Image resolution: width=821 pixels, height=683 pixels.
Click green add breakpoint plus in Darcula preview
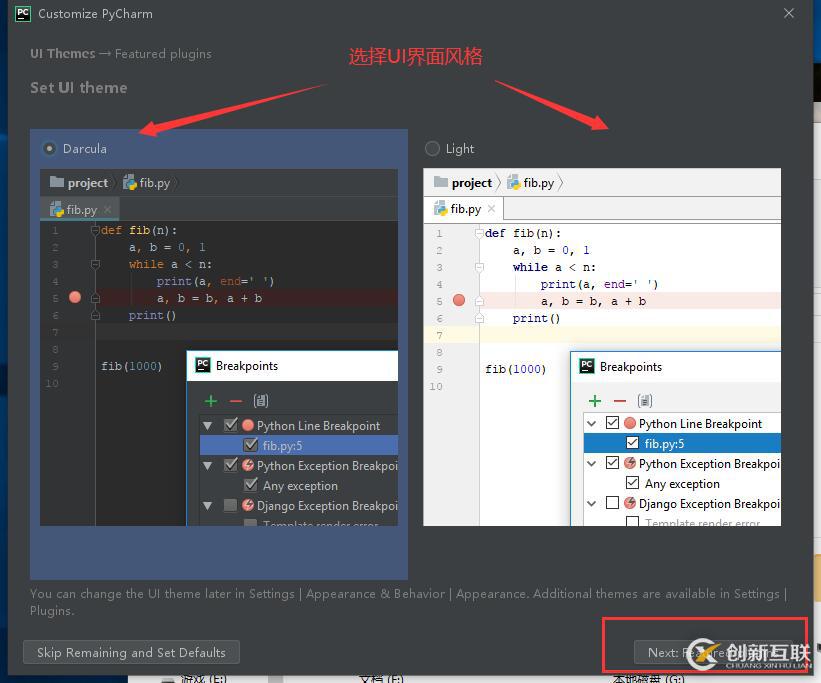coord(211,401)
